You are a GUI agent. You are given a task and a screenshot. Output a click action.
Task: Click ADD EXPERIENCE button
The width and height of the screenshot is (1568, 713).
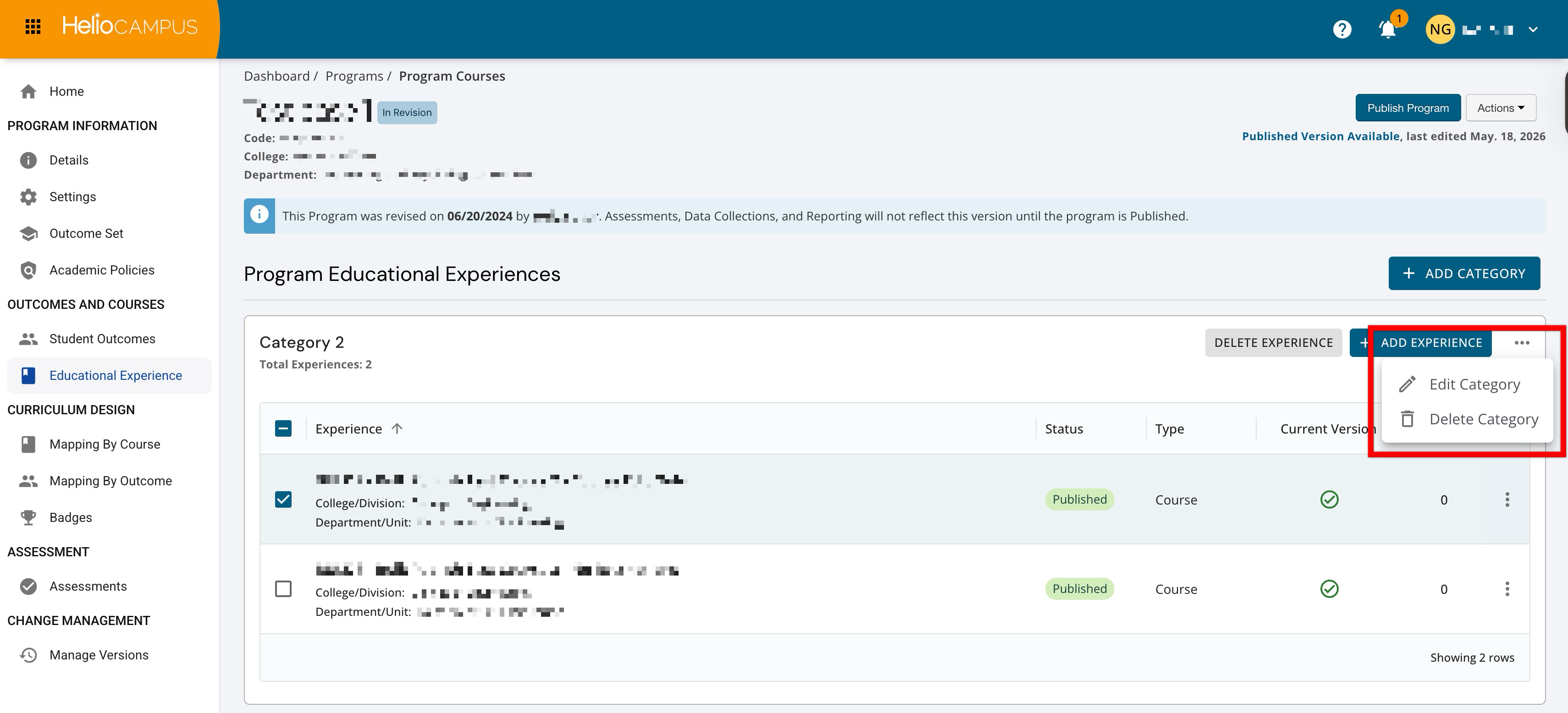(1421, 342)
